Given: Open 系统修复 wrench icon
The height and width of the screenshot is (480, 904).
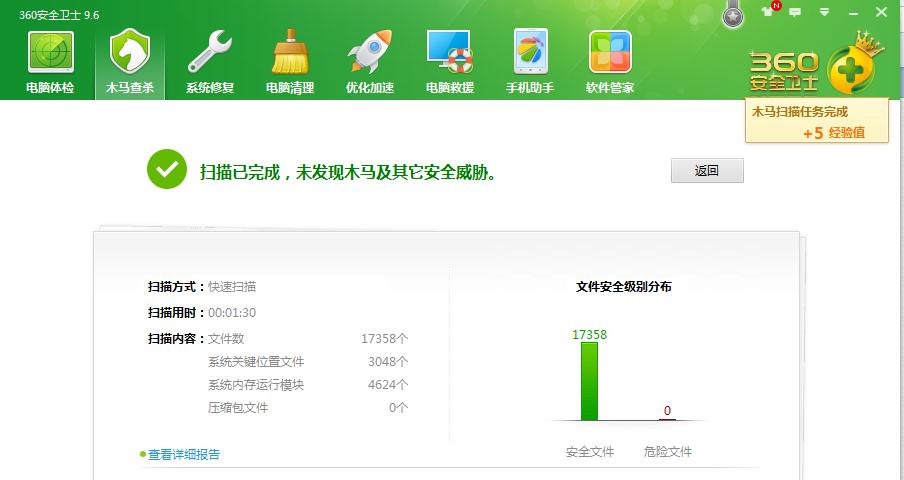Looking at the screenshot, I should [210, 62].
